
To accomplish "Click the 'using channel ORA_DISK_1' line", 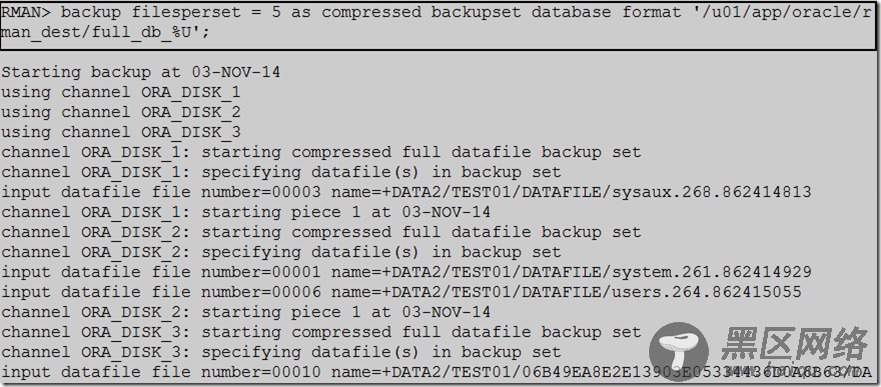I will click(x=121, y=92).
